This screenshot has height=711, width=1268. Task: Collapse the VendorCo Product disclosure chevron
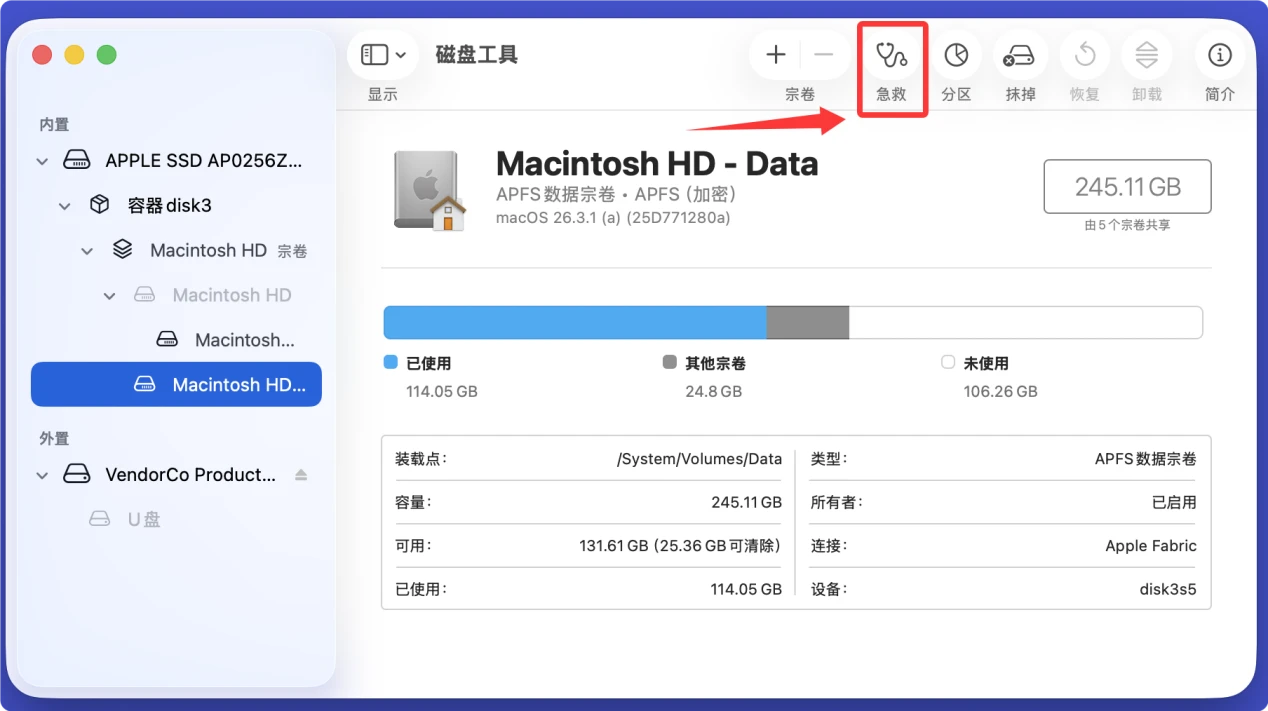pyautogui.click(x=42, y=475)
